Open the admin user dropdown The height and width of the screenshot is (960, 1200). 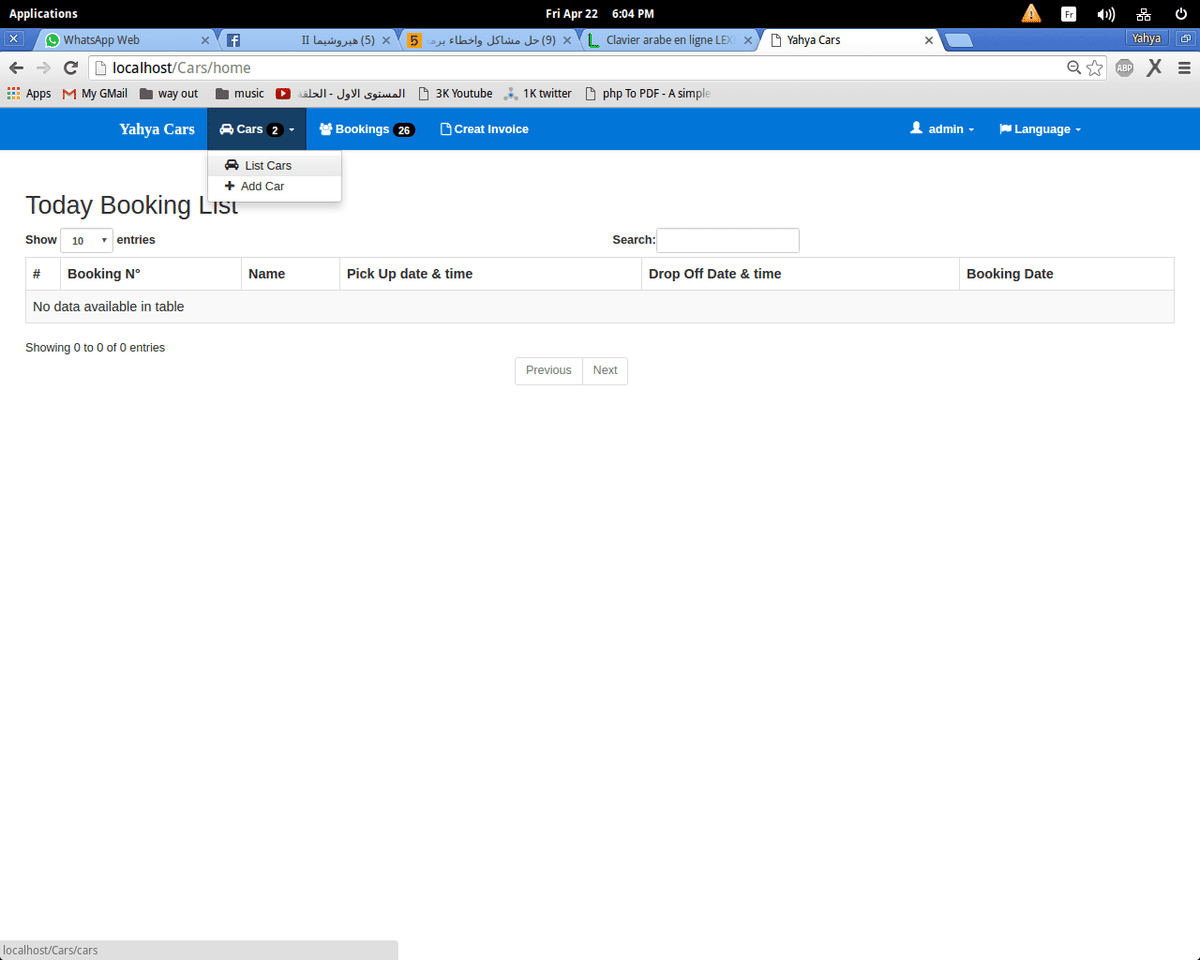[x=942, y=129]
